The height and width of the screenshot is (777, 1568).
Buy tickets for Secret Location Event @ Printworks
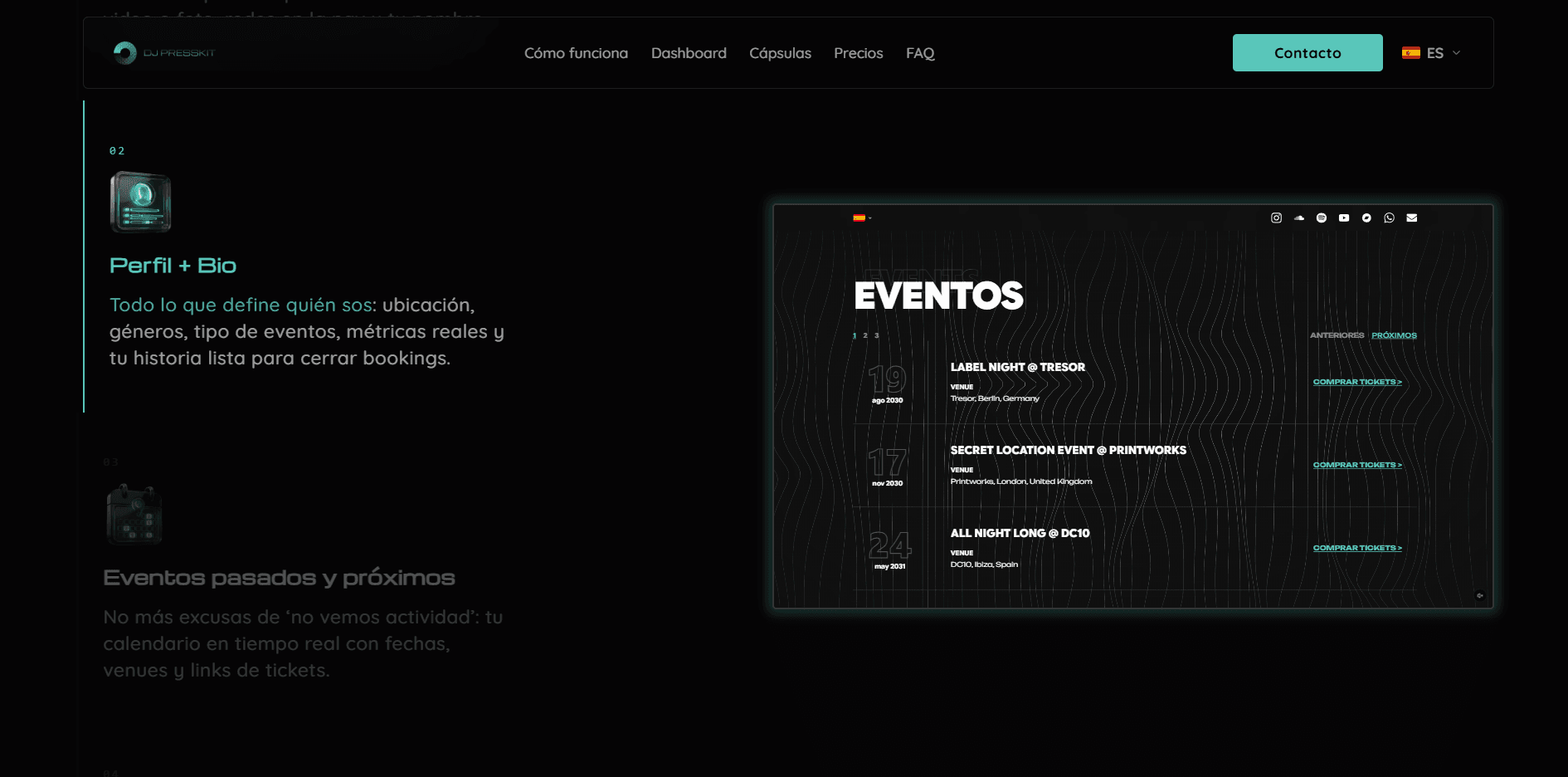(1357, 465)
